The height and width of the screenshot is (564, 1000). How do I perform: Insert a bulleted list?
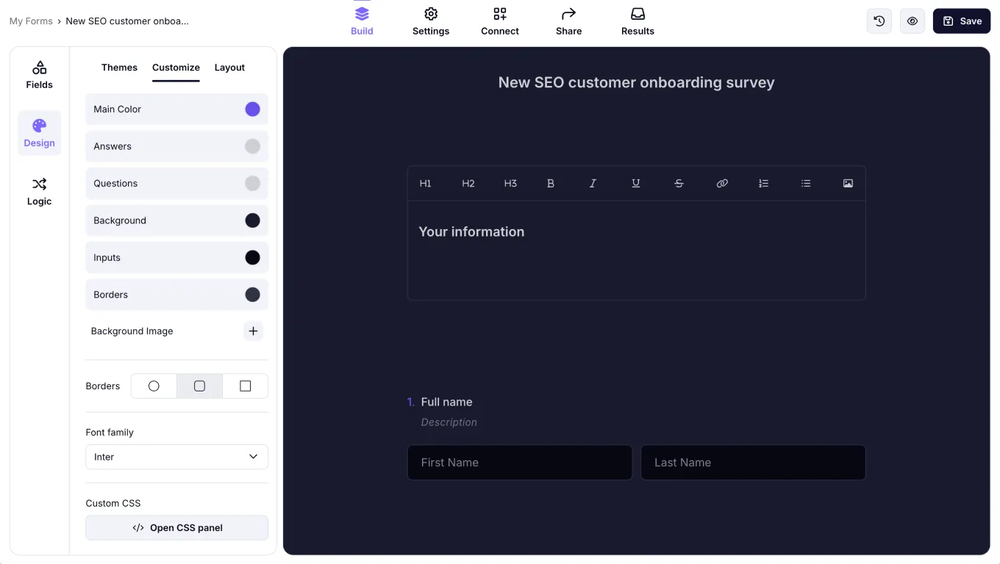pos(805,183)
